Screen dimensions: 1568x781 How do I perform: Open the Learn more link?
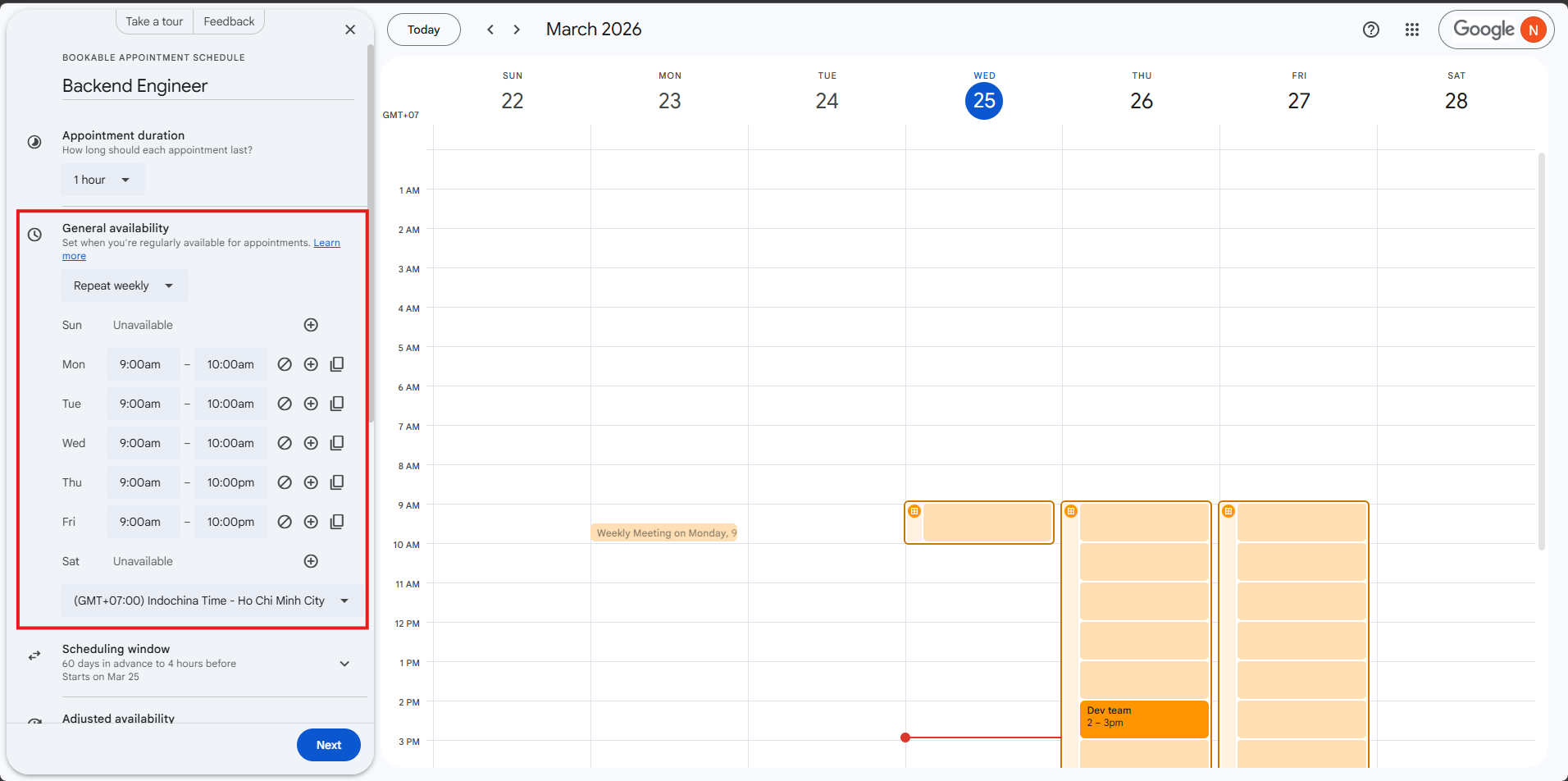tap(326, 243)
